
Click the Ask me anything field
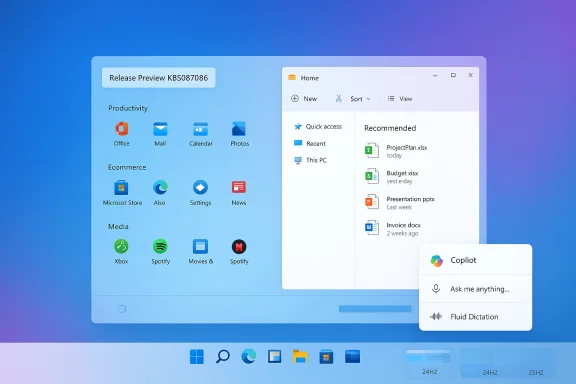[475, 289]
